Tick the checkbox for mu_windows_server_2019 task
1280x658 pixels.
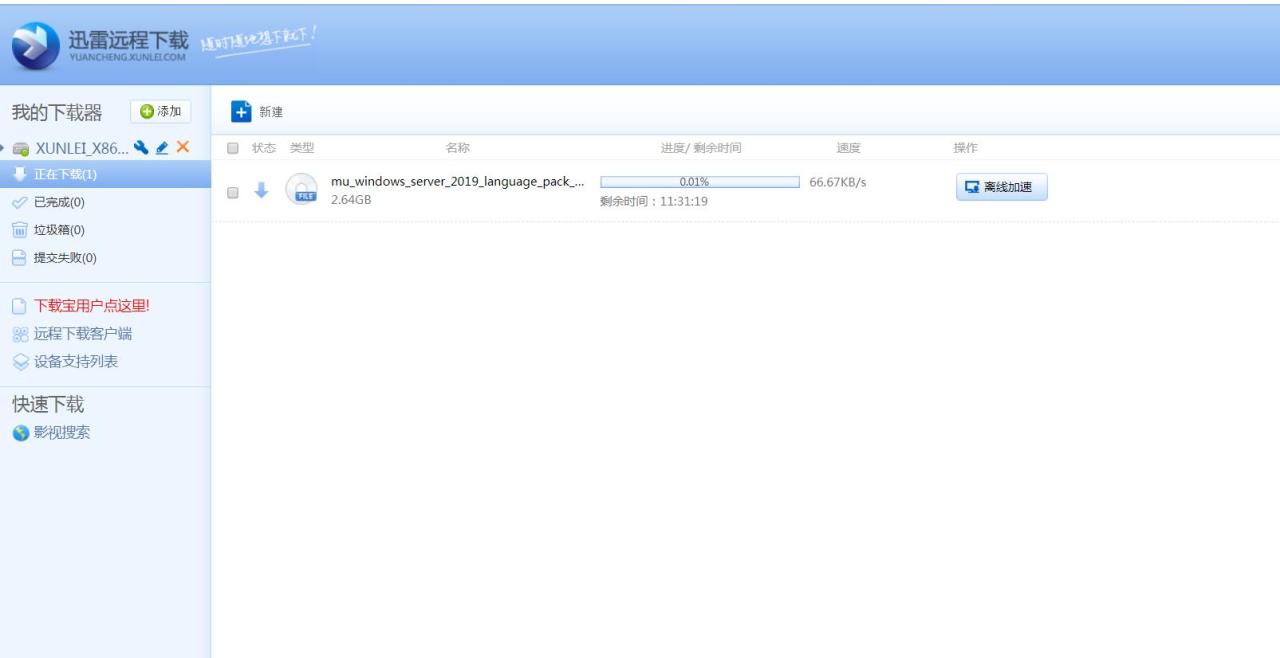click(233, 191)
